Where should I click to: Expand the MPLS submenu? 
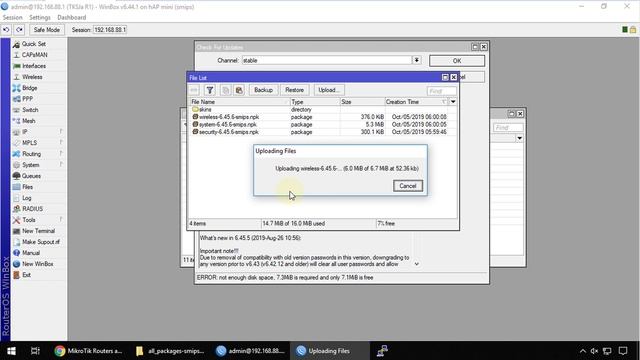(x=38, y=143)
